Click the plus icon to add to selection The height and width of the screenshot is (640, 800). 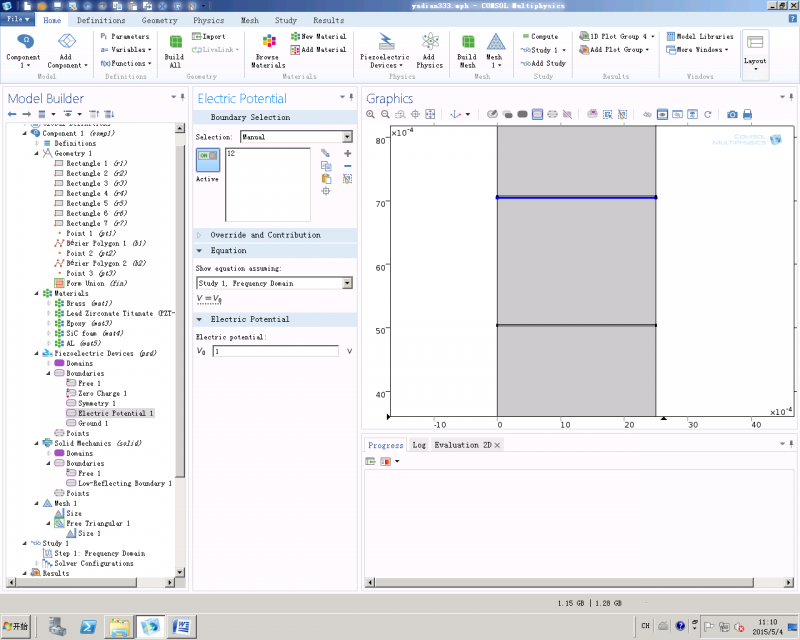point(347,153)
